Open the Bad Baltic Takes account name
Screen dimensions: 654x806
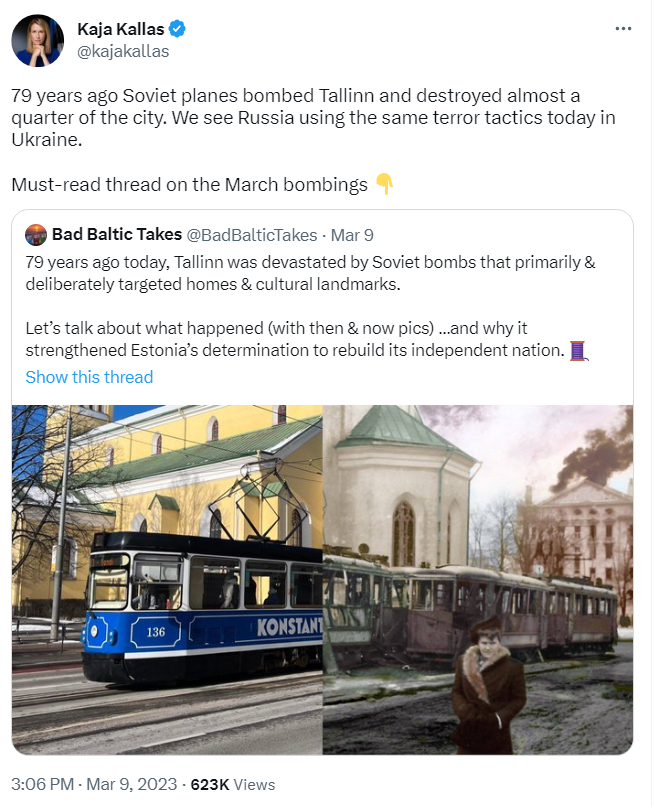click(116, 235)
